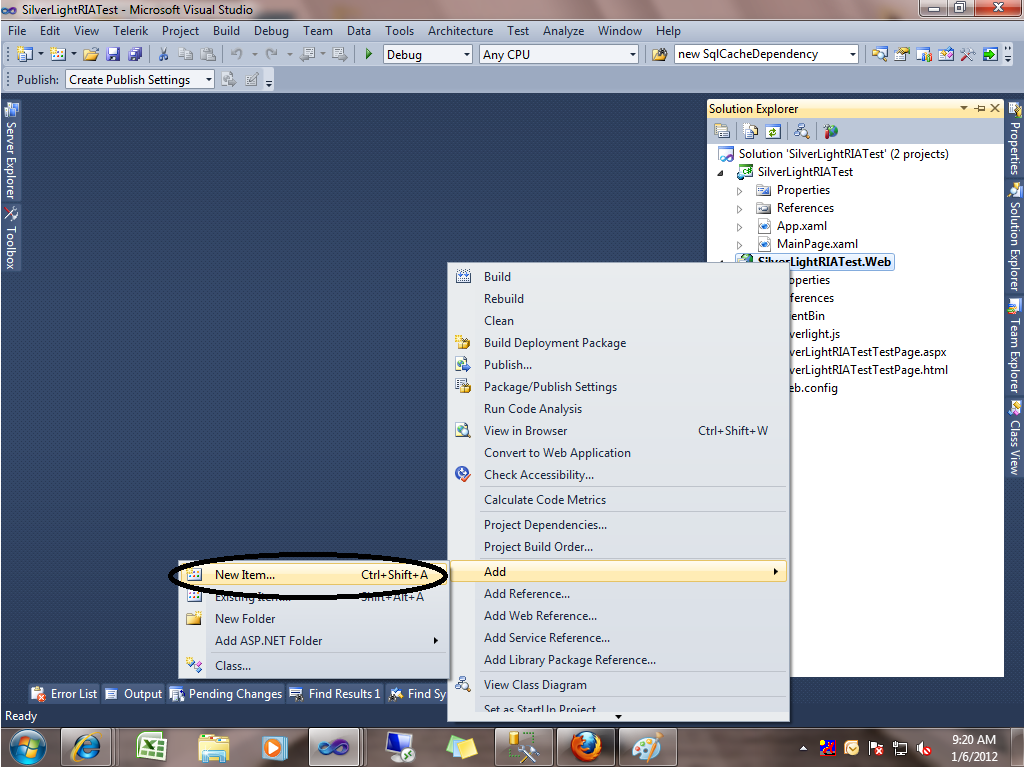Open the Error List panel

64,693
